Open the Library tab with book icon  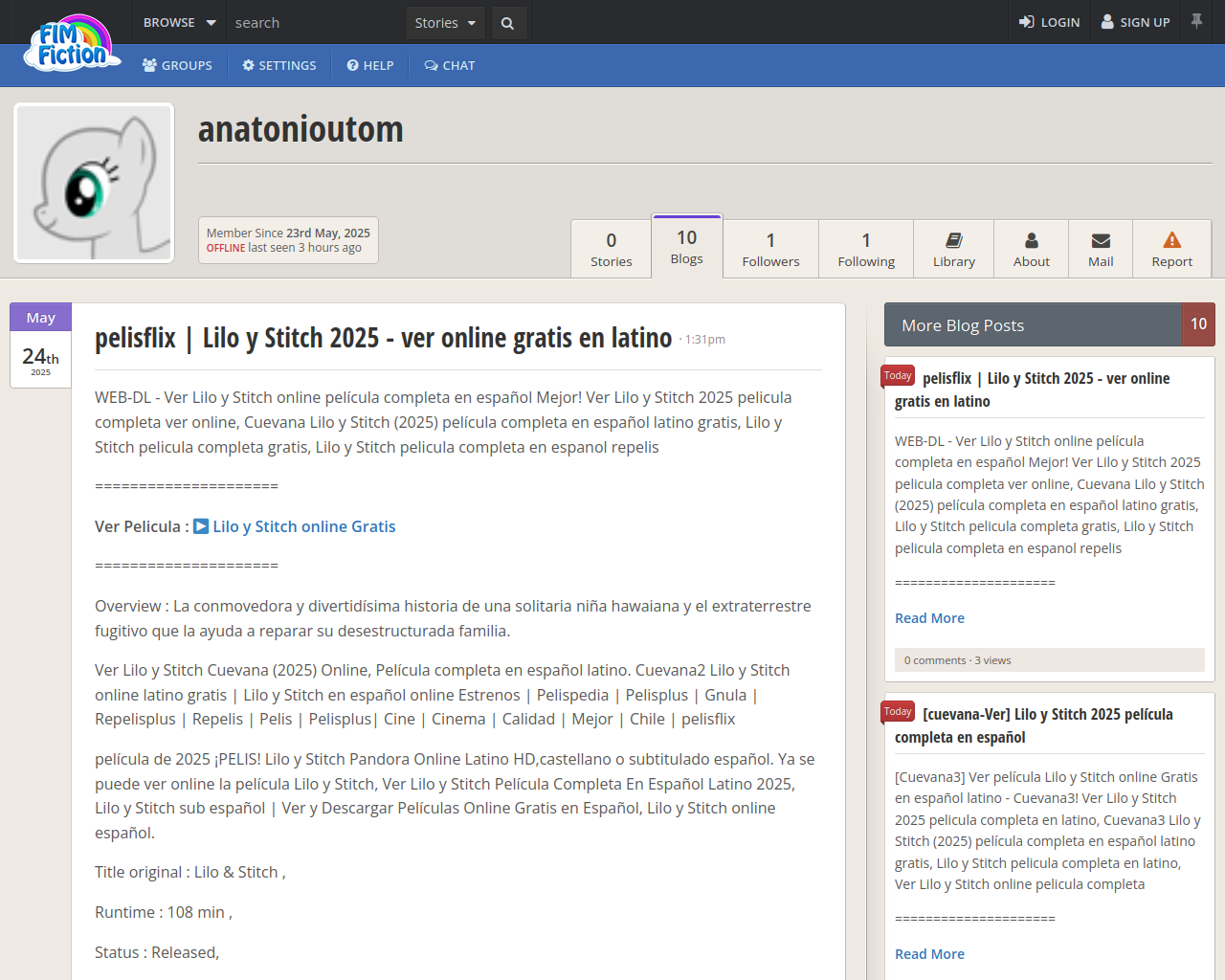coord(954,249)
